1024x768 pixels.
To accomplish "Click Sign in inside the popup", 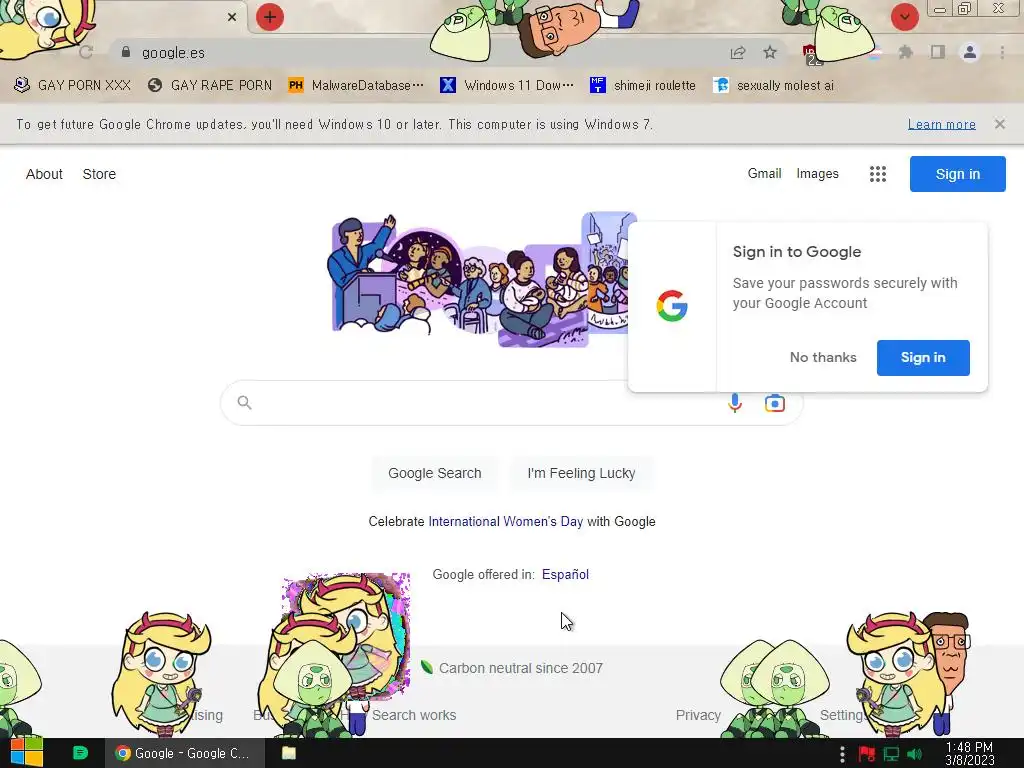I will point(923,358).
